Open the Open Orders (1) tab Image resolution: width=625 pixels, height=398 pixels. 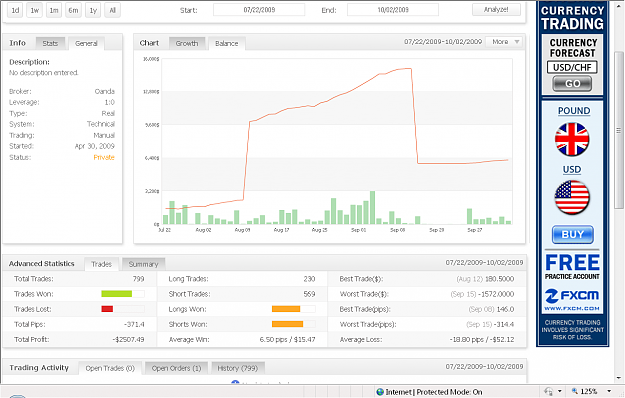point(176,368)
